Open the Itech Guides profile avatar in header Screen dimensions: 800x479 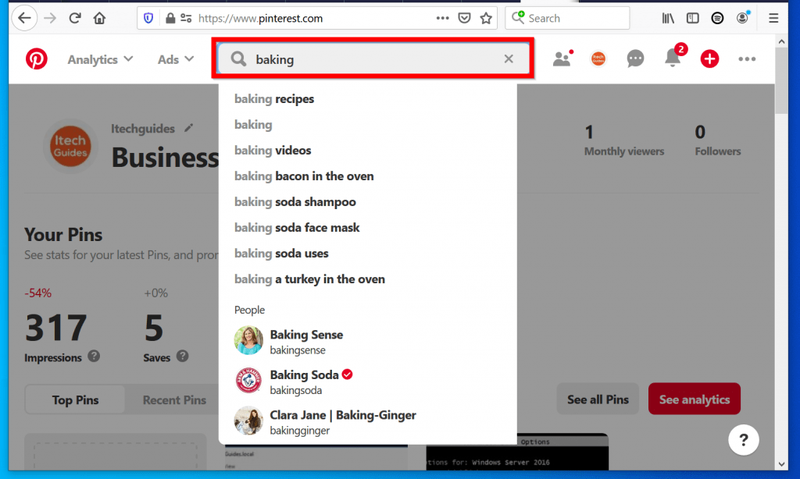pyautogui.click(x=598, y=59)
